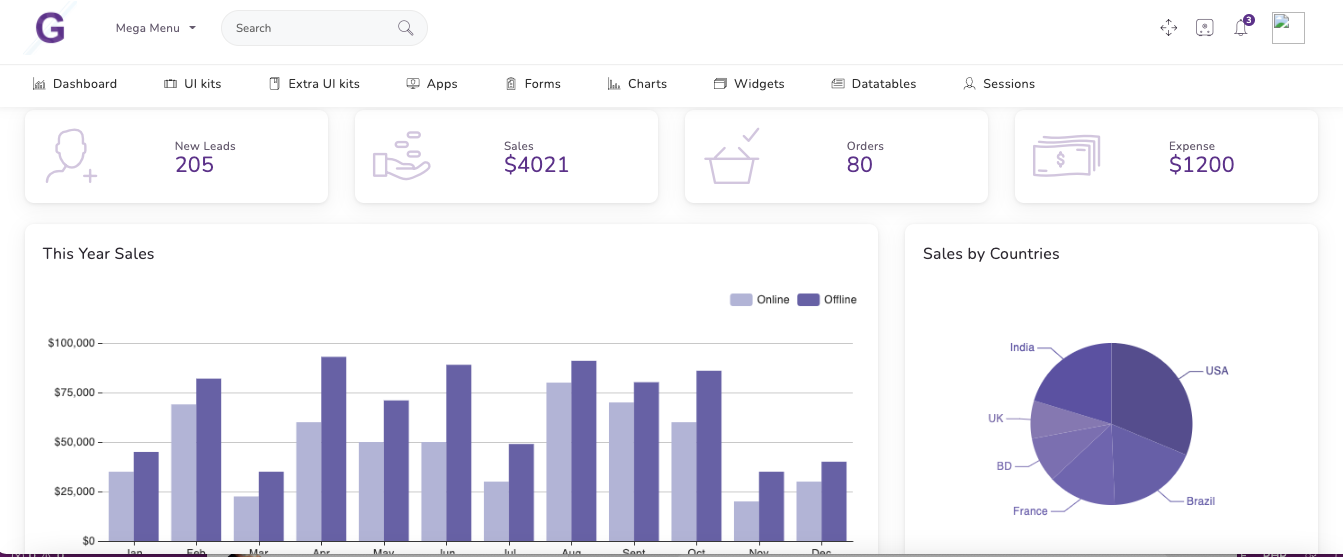
Task: Expand the Mega Menu dropdown
Action: point(156,28)
